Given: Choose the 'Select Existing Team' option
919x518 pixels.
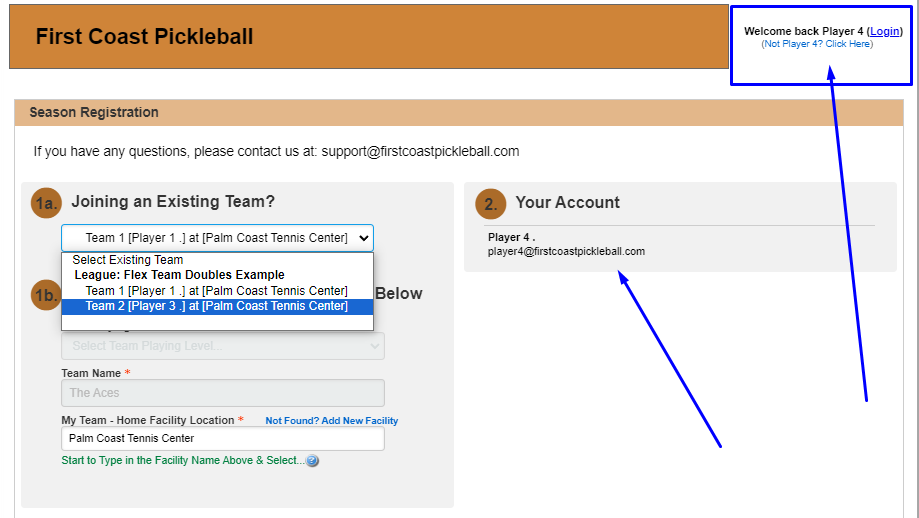Looking at the screenshot, I should point(127,260).
